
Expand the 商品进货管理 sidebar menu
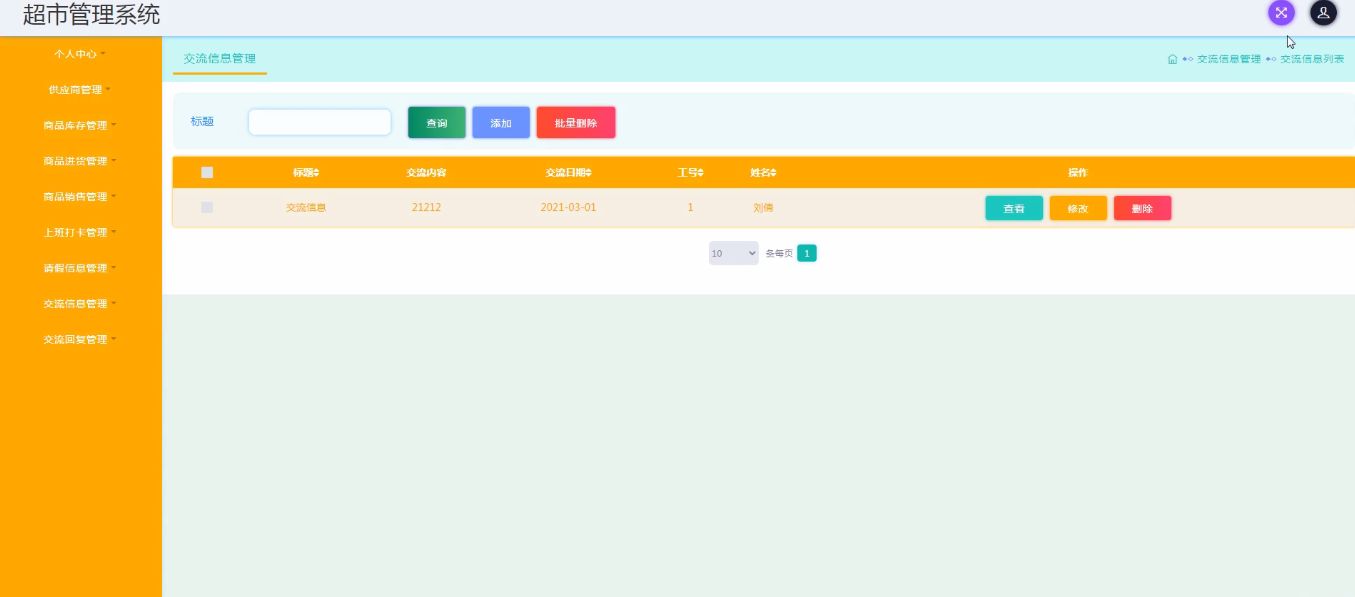pos(80,161)
